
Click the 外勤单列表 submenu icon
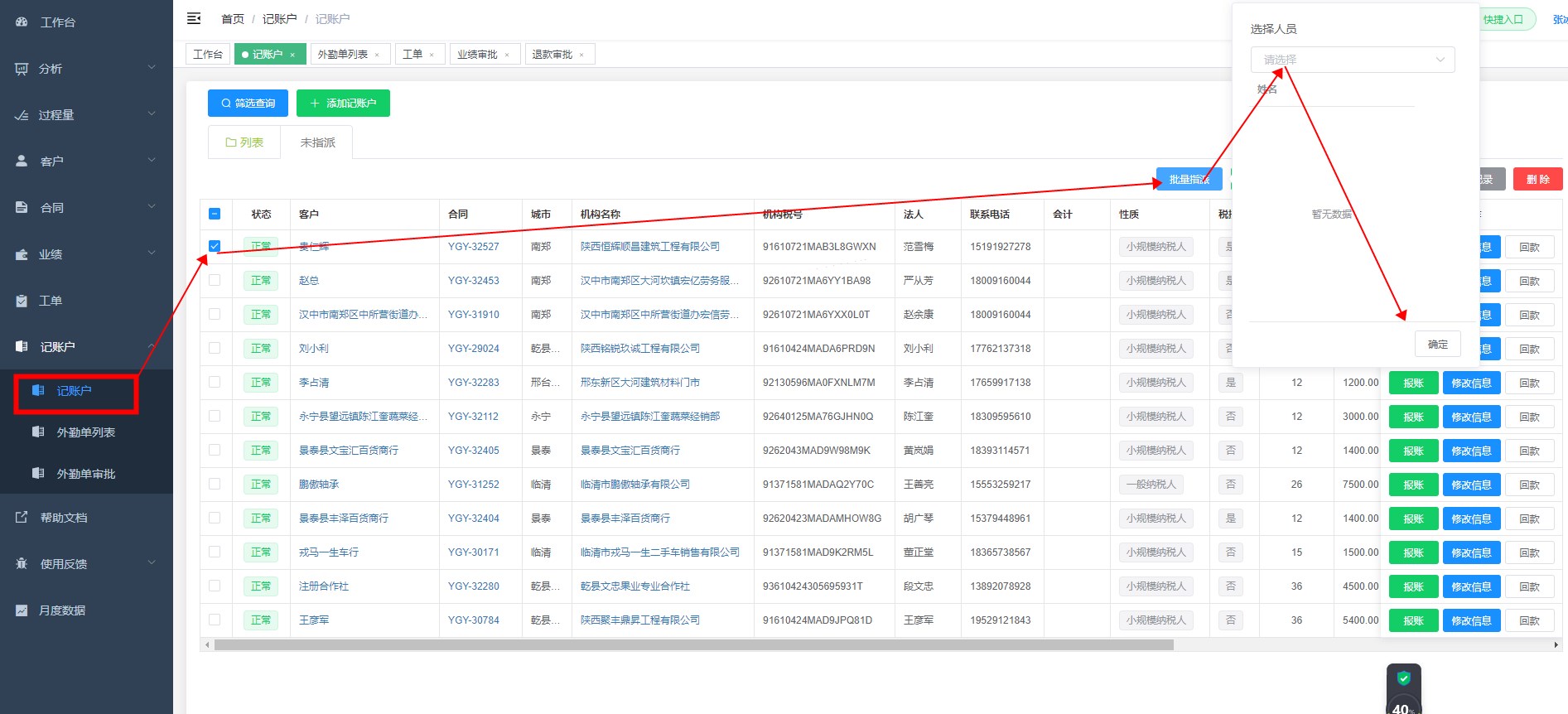pyautogui.click(x=38, y=432)
